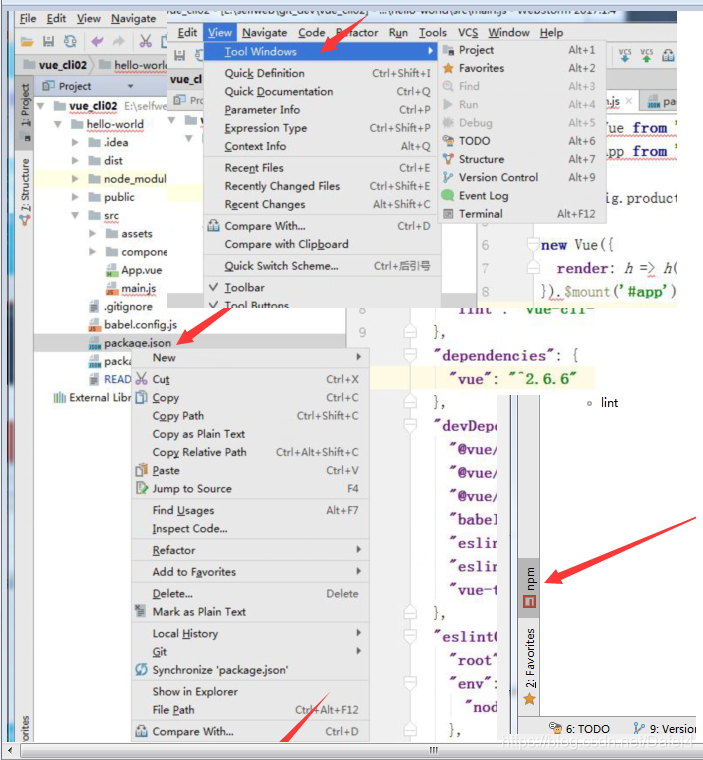
Task: Click the Structure side tab
Action: click(x=25, y=192)
